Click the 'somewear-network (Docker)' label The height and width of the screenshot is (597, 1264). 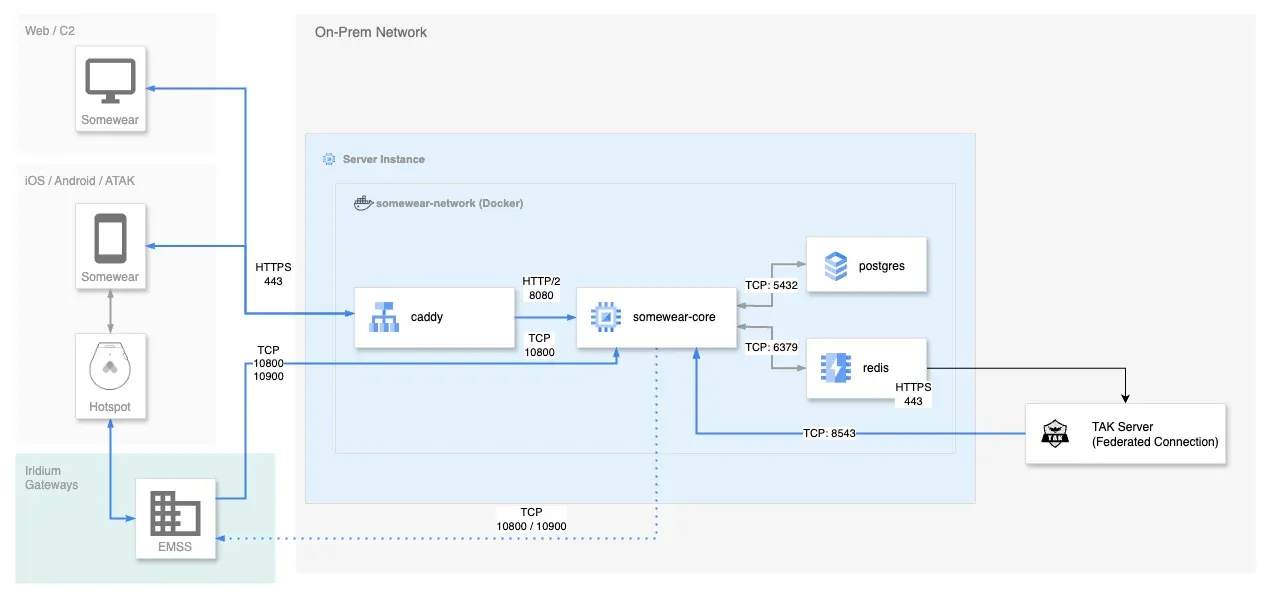point(449,203)
